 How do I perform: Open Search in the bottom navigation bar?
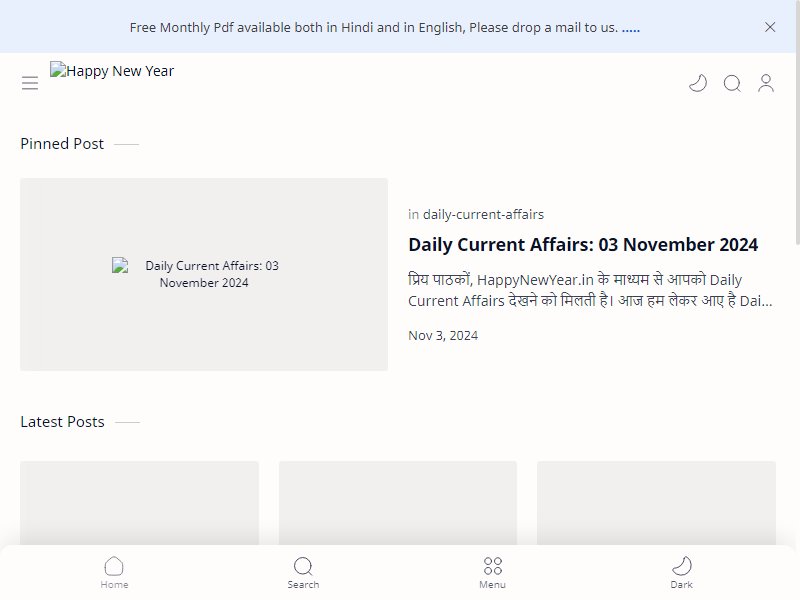click(x=303, y=572)
